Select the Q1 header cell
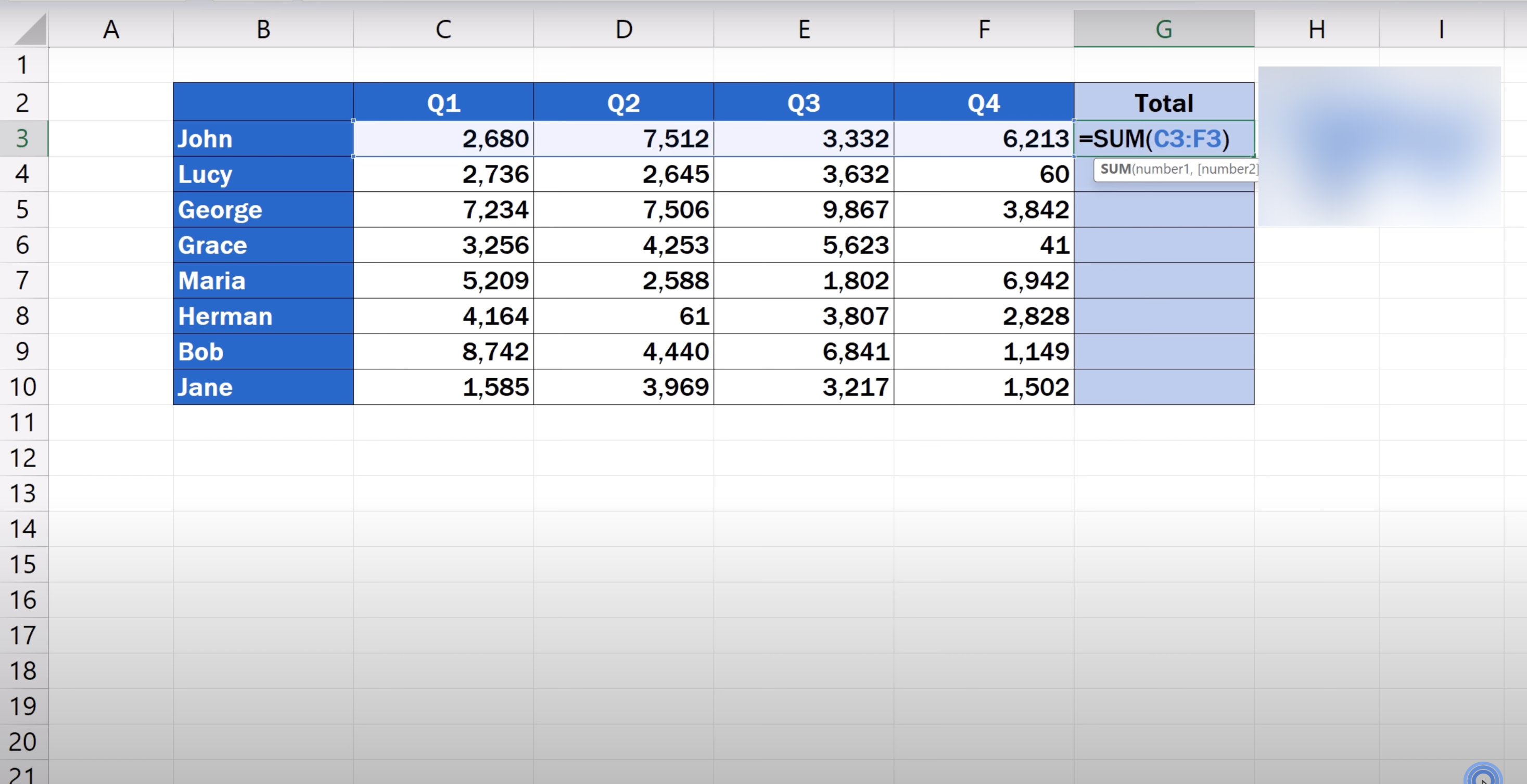 (443, 102)
